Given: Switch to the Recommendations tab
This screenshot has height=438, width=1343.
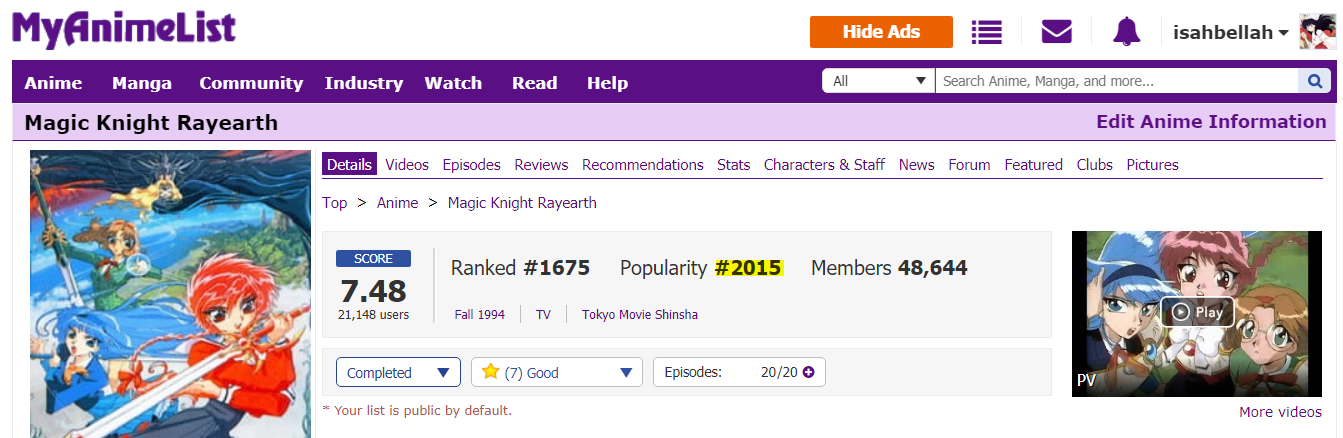Looking at the screenshot, I should 643,164.
